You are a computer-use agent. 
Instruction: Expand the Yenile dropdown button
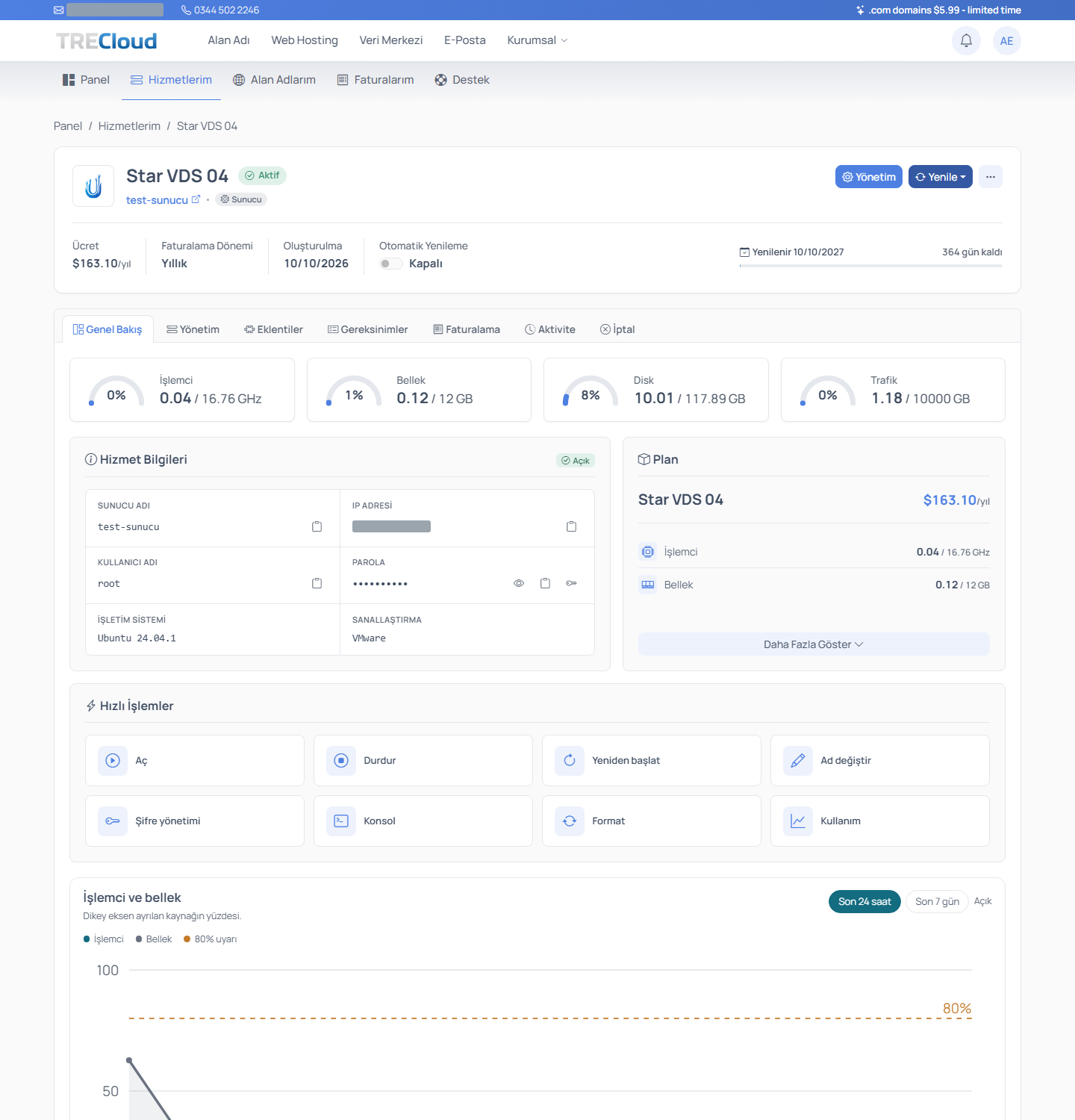pos(940,177)
